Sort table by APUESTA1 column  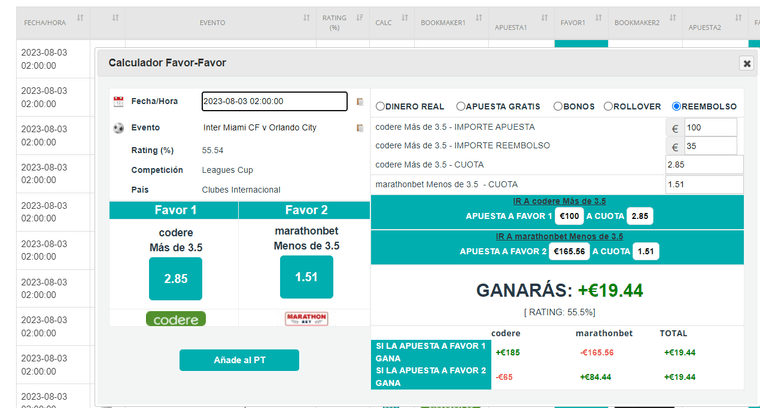(x=544, y=18)
